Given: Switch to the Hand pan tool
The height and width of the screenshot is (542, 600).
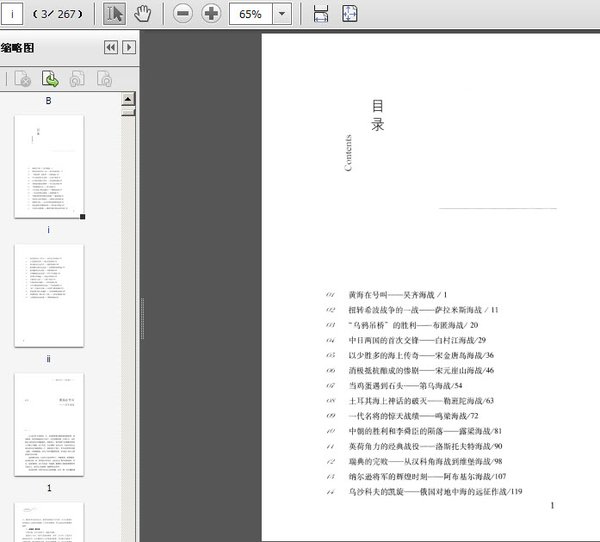Looking at the screenshot, I should click(143, 14).
